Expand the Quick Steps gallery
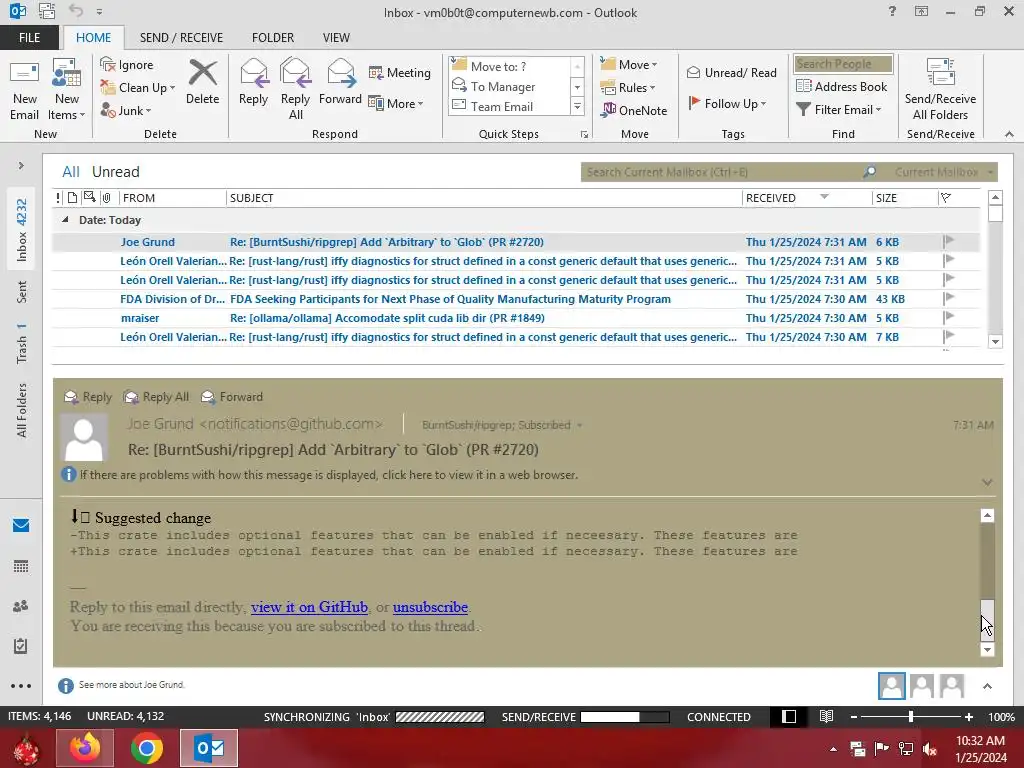 point(577,106)
